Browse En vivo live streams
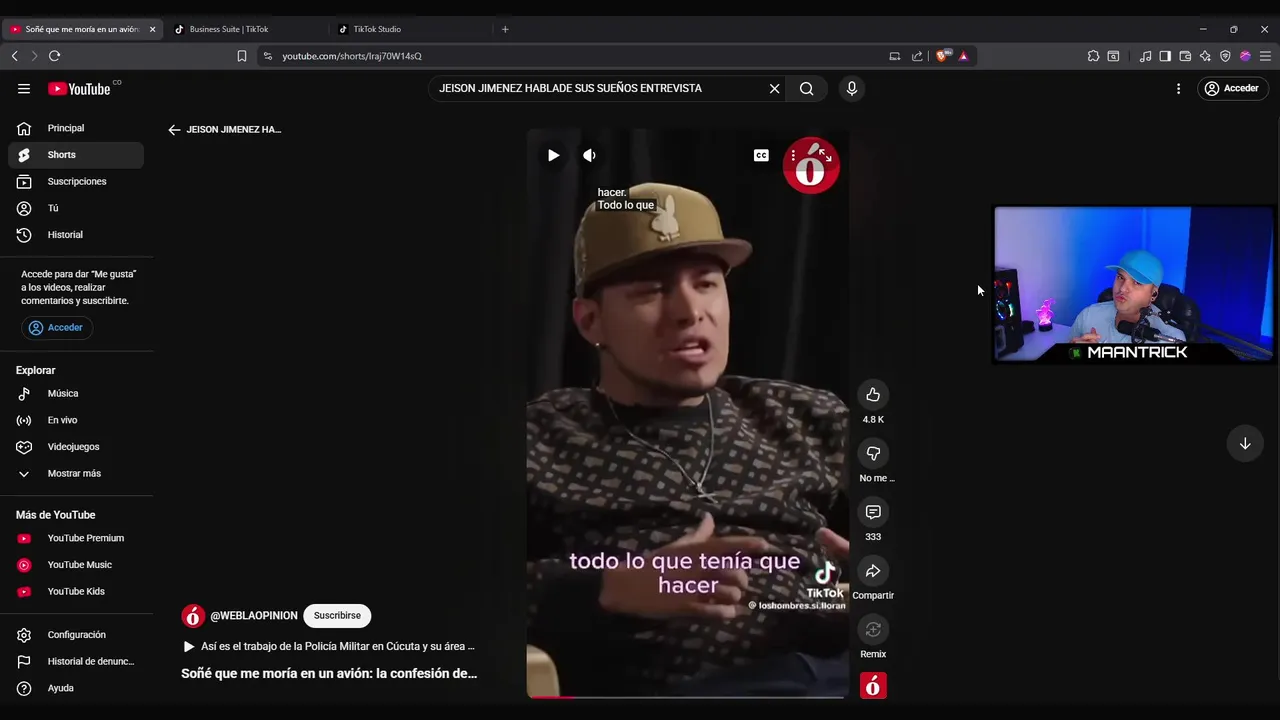 click(x=76, y=420)
